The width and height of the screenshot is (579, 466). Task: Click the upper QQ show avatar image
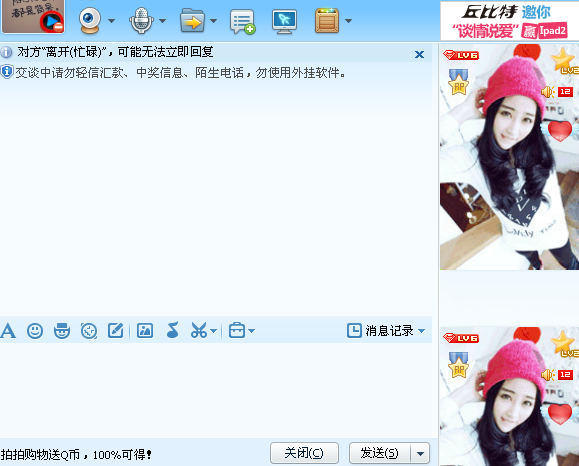point(510,157)
